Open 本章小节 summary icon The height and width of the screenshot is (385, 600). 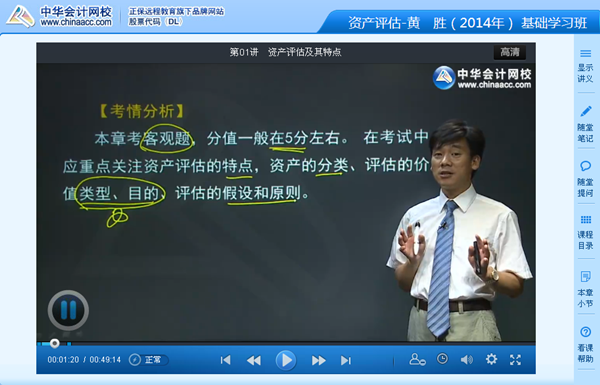pos(585,276)
